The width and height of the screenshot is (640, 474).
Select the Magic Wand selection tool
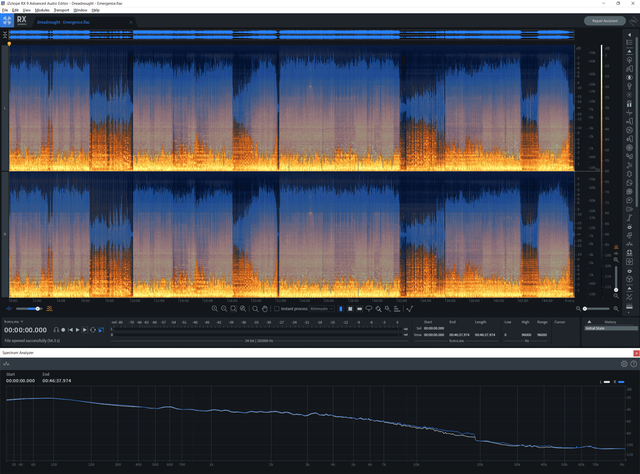click(x=388, y=309)
